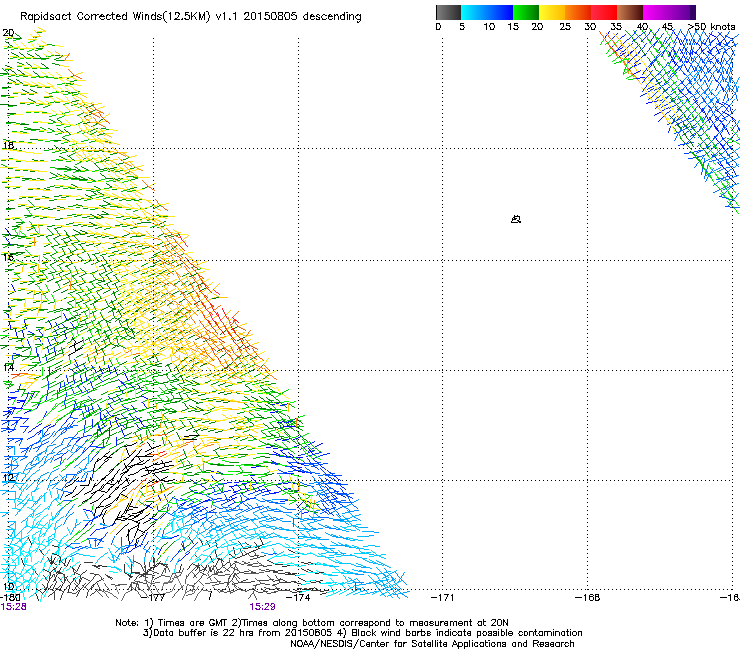Click the 'Rapidscat Corrected Winds(12.5KM)' title text
Screen dimensions: 740x650
[x=116, y=17]
